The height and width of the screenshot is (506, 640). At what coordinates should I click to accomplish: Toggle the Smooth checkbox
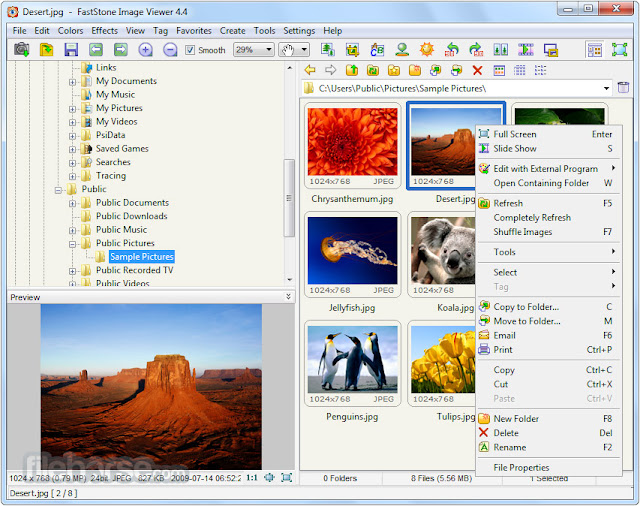click(x=190, y=50)
